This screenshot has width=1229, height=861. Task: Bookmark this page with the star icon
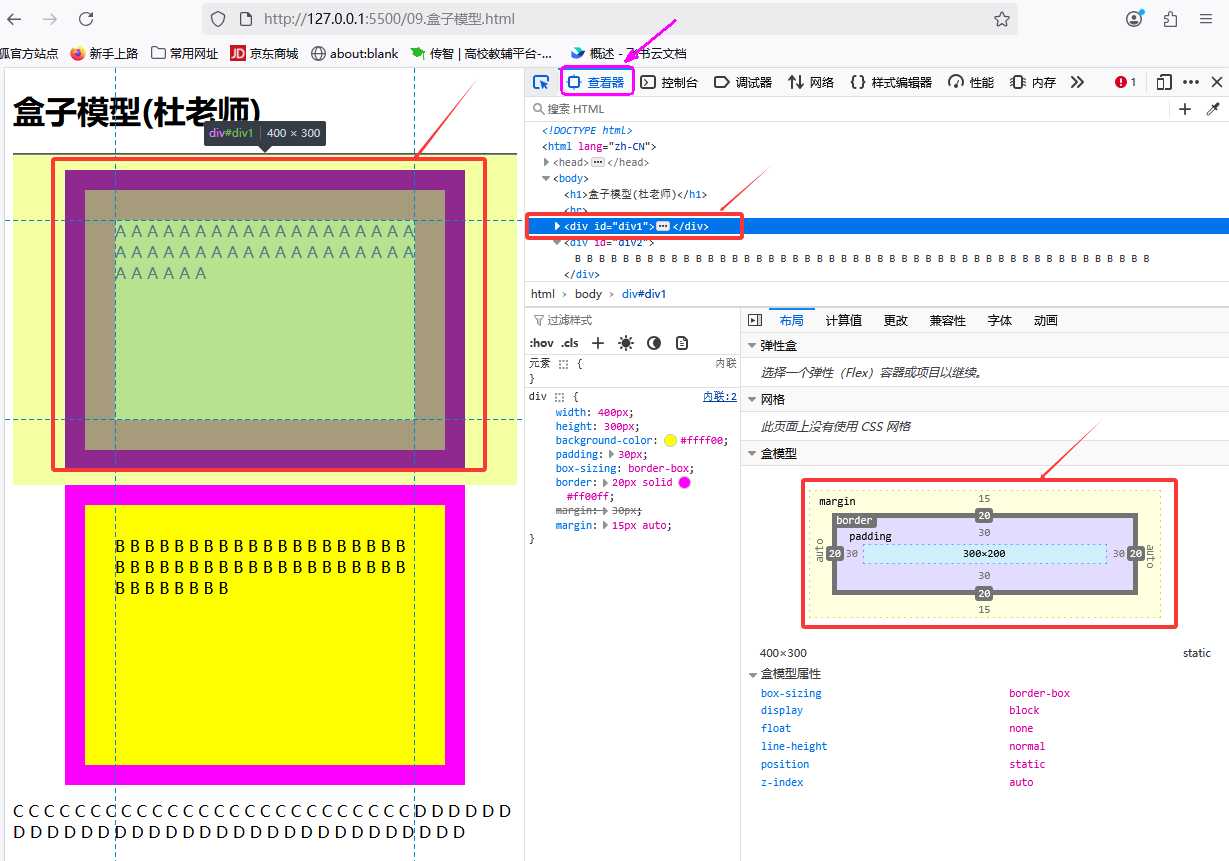coord(1001,19)
